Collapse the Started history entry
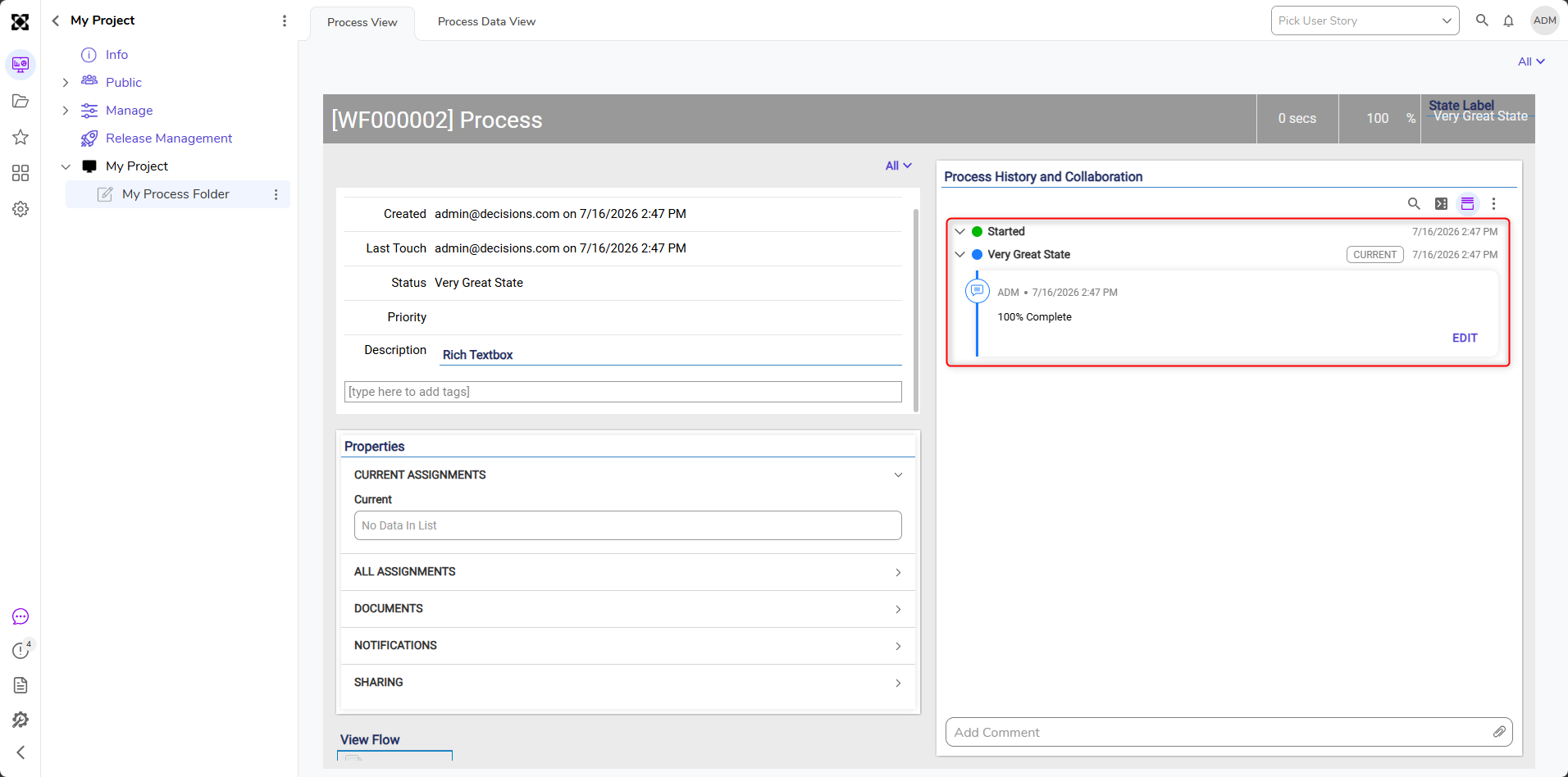Screen dimensions: 1568x777 click(960, 232)
